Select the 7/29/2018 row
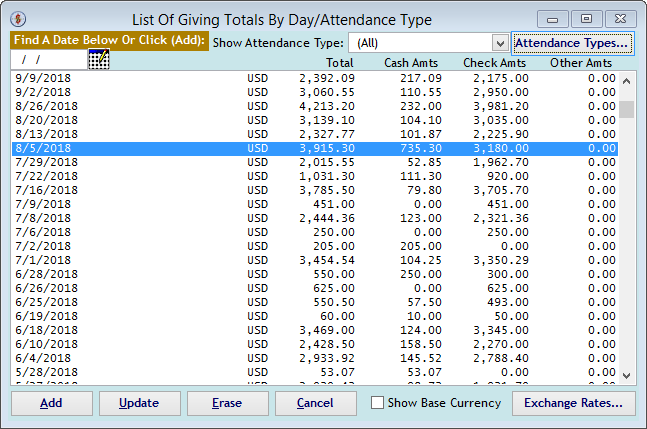Image resolution: width=647 pixels, height=429 pixels. [314, 163]
